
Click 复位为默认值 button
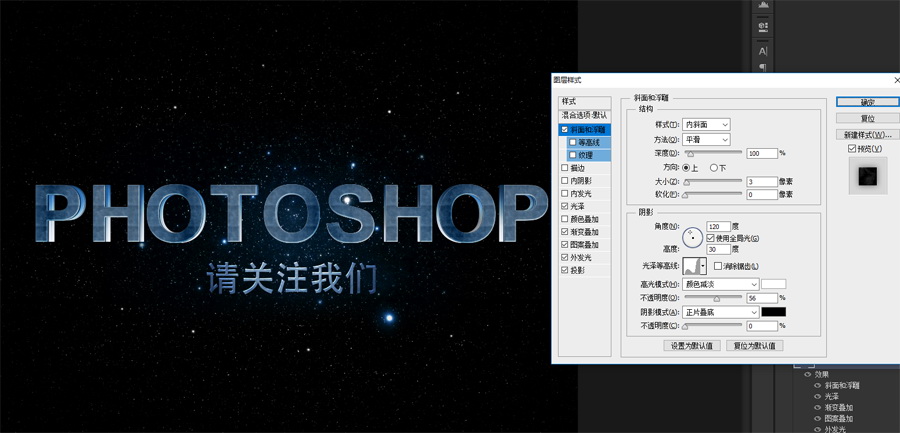754,346
